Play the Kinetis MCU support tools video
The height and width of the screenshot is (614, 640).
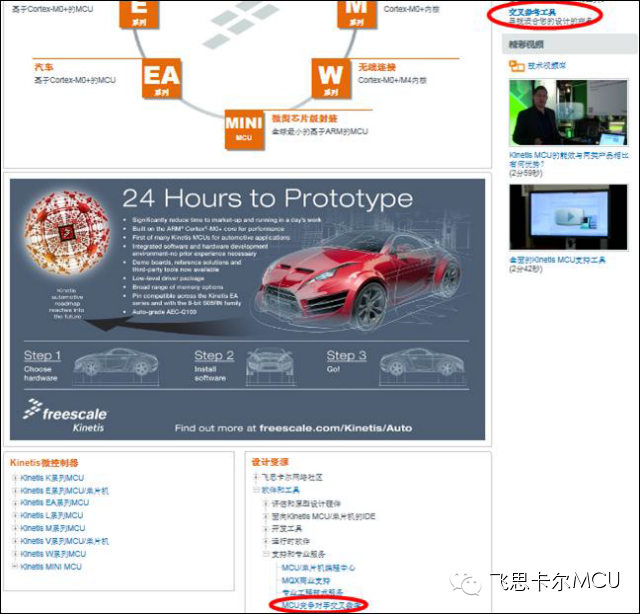(x=568, y=217)
